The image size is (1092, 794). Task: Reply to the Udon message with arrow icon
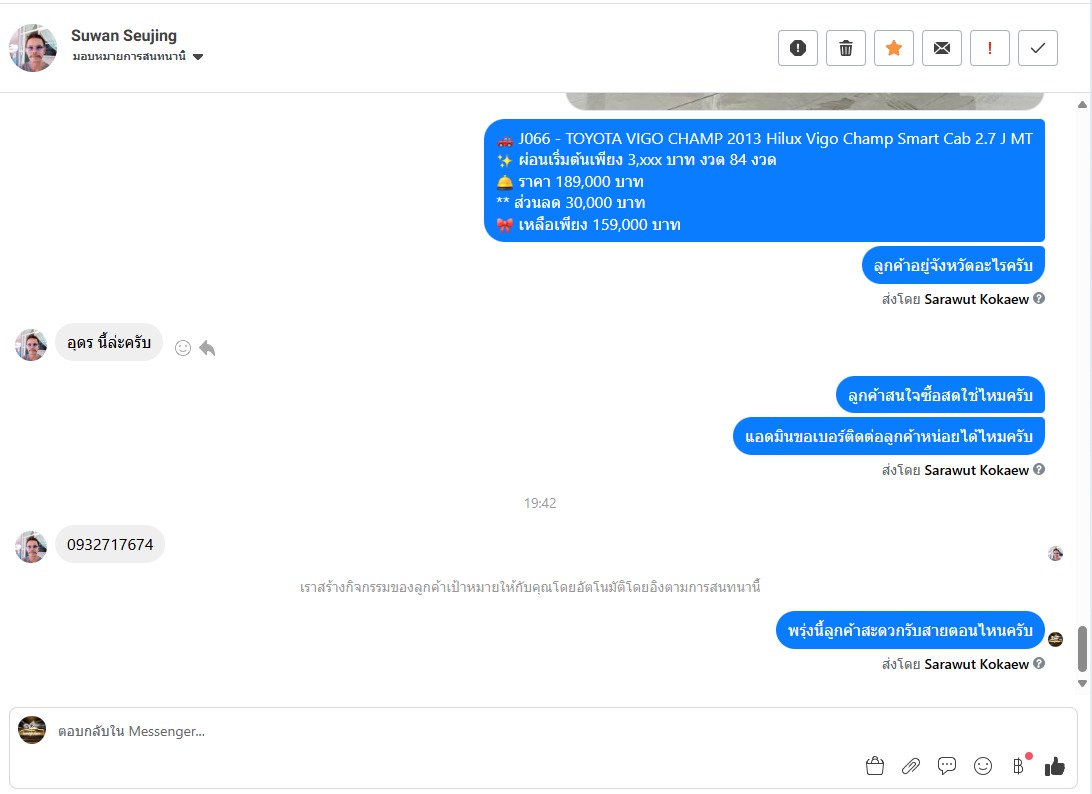(207, 348)
